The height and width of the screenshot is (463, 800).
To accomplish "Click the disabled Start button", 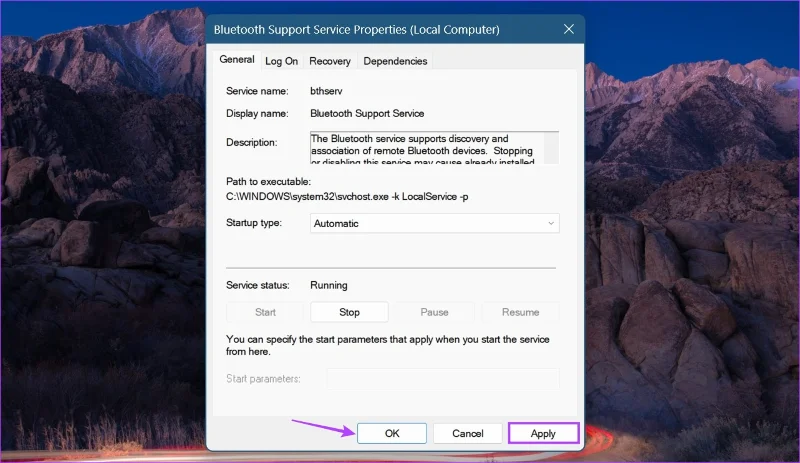I will pos(265,312).
